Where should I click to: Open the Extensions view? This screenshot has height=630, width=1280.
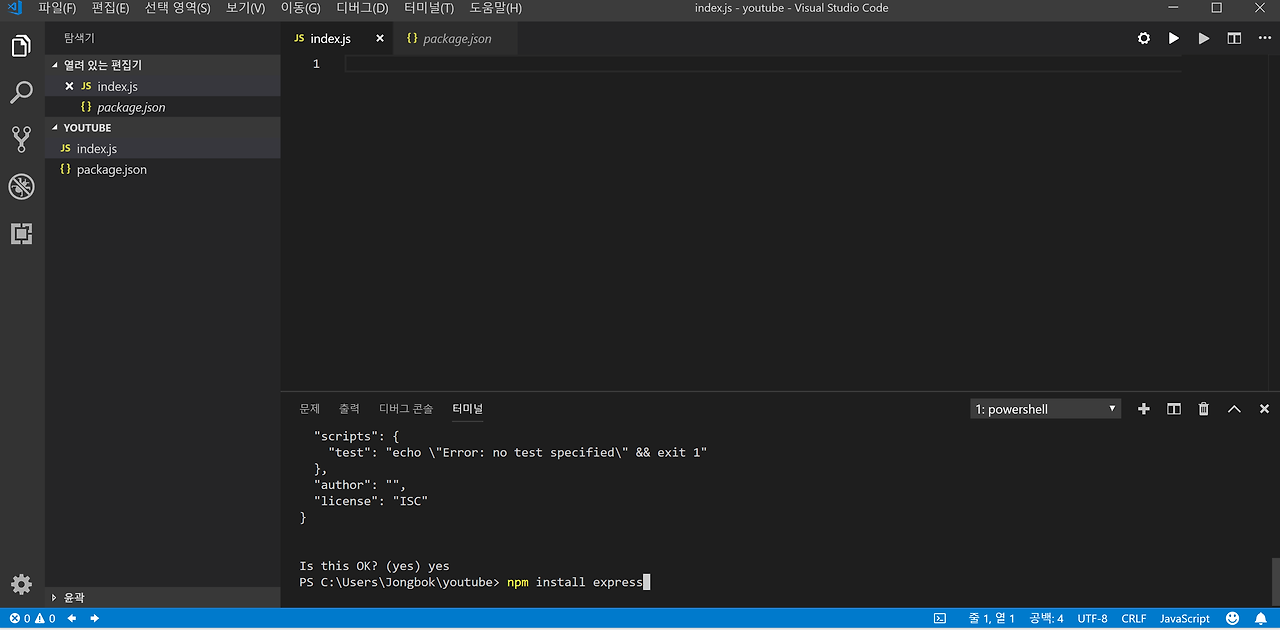(x=21, y=234)
